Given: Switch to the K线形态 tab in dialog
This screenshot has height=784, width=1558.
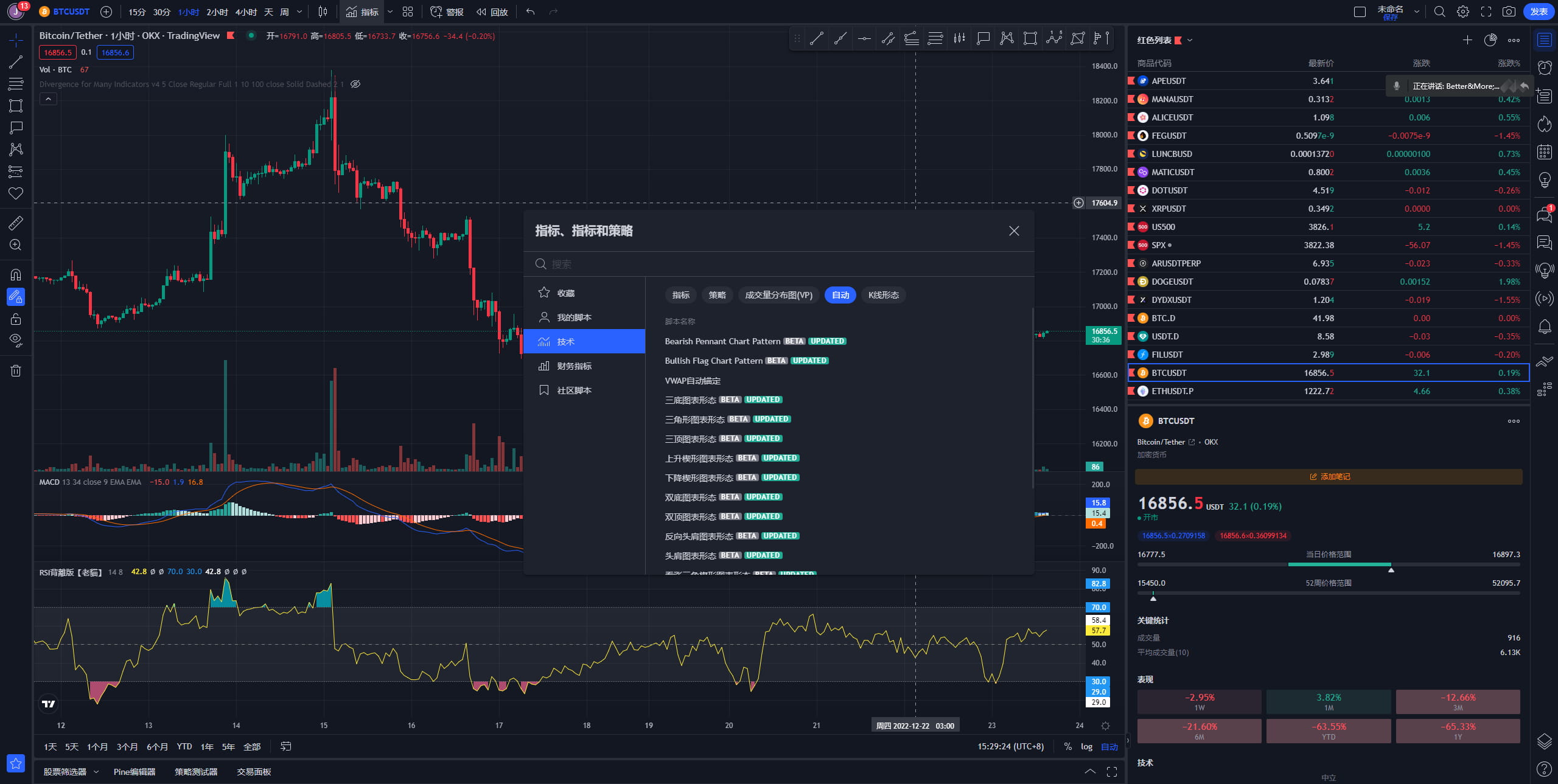Looking at the screenshot, I should [883, 295].
